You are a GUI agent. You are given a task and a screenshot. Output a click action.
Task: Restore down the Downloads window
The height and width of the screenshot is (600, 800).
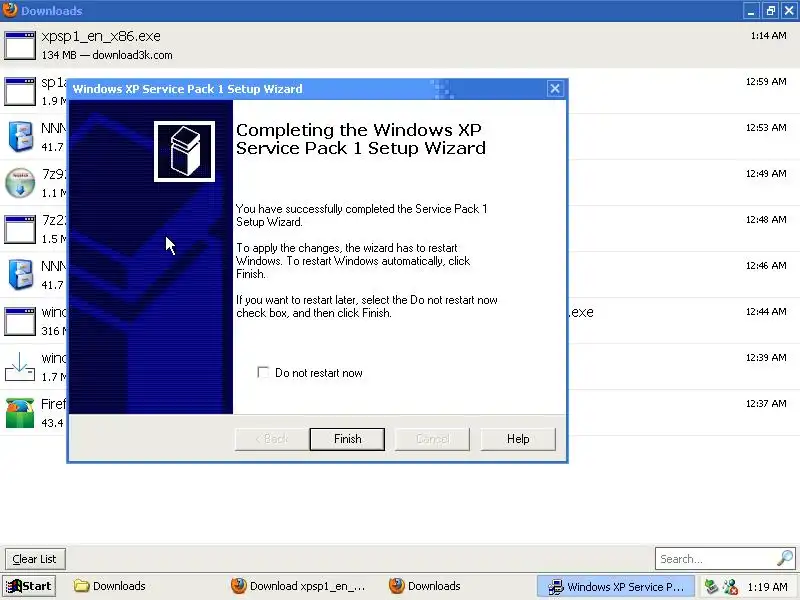tap(770, 11)
